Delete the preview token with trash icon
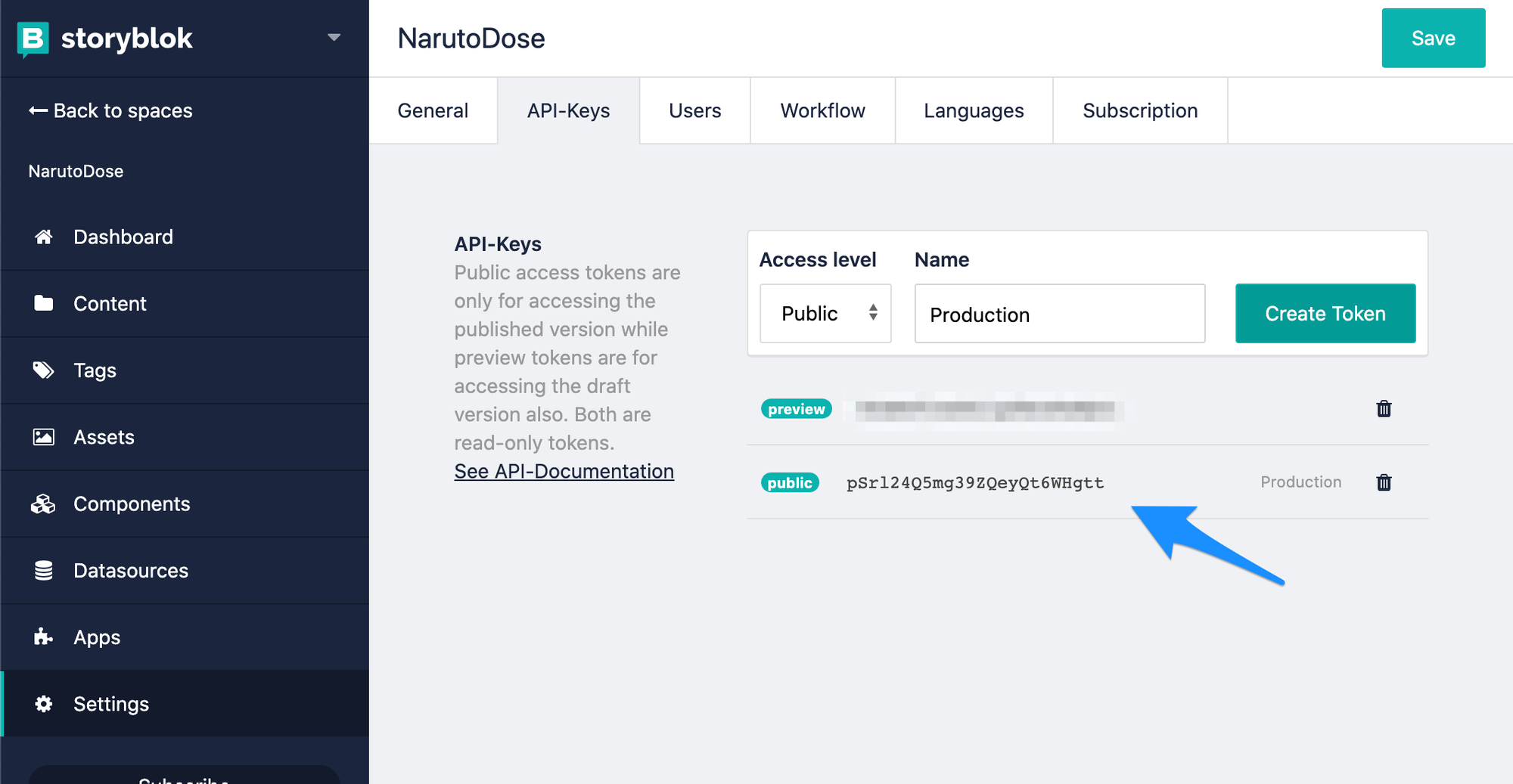The height and width of the screenshot is (784, 1513). click(1384, 408)
